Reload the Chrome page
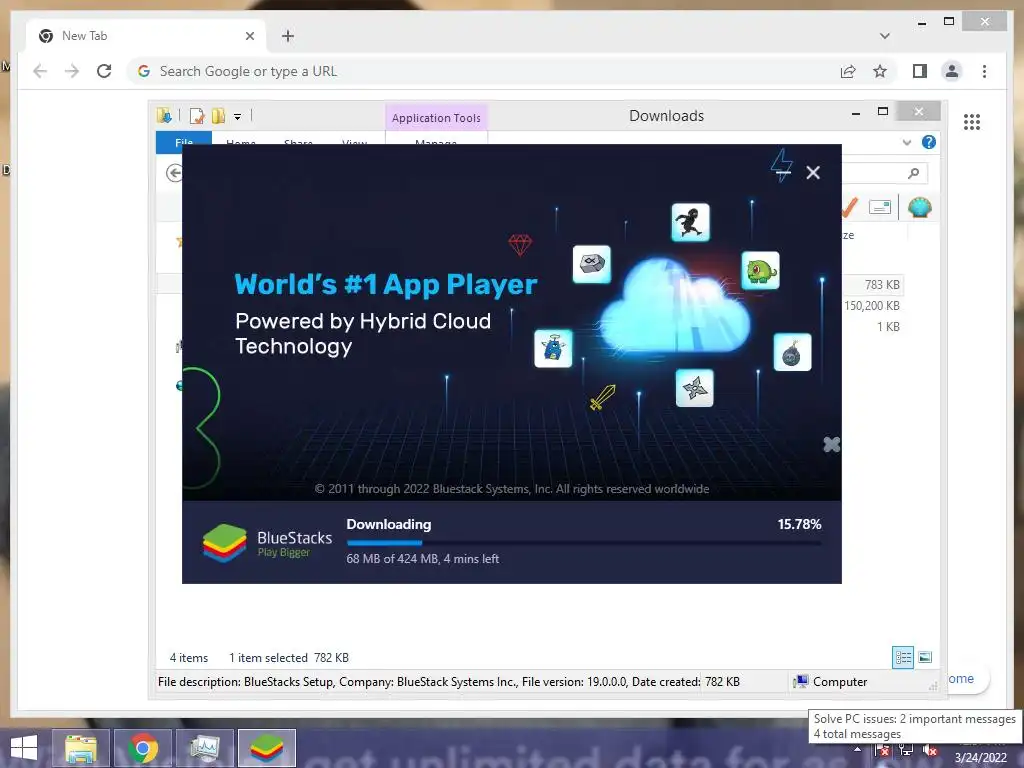Screen dimensions: 1024x768 (104, 71)
